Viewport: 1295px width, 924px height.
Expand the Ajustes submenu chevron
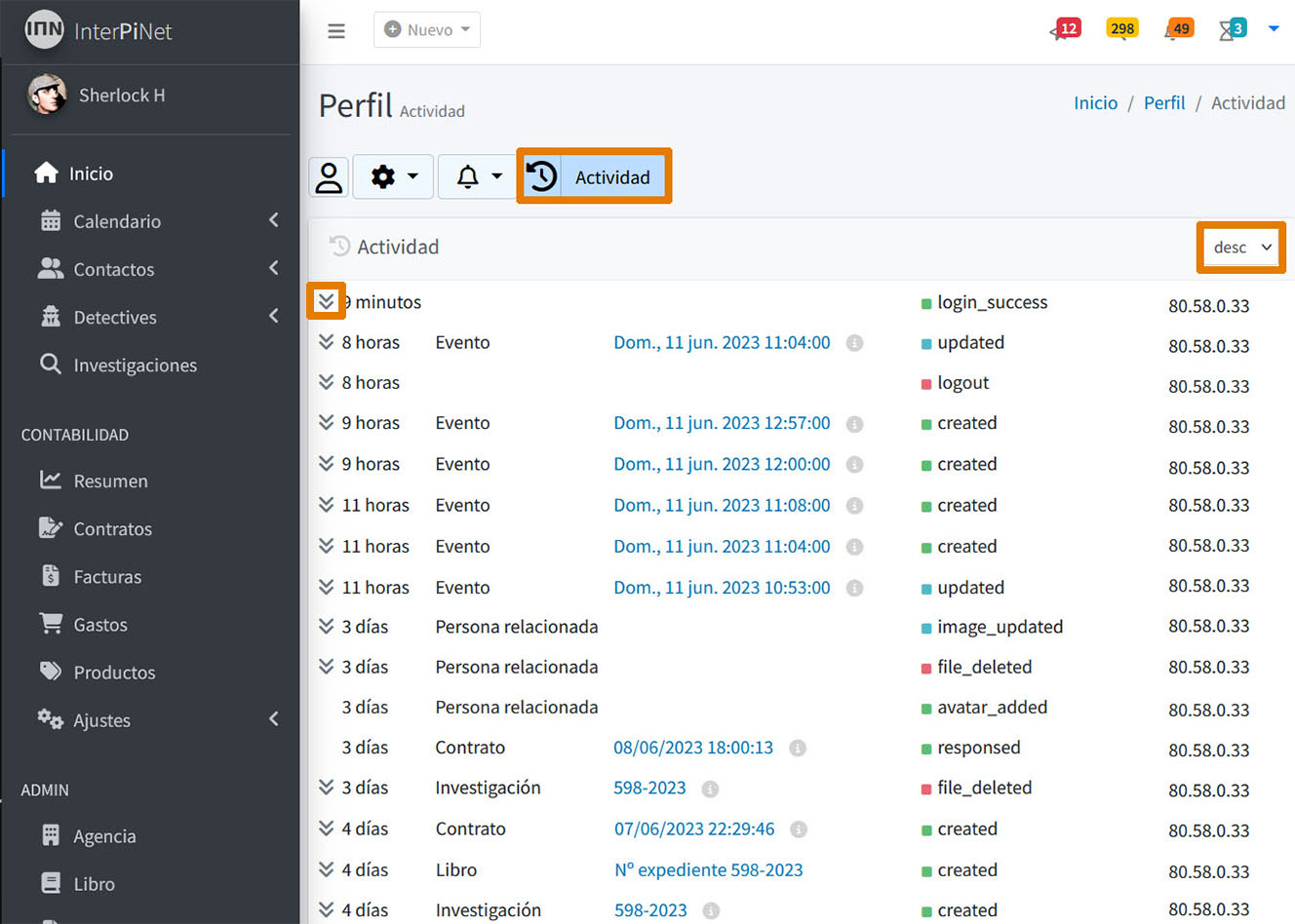tap(274, 718)
